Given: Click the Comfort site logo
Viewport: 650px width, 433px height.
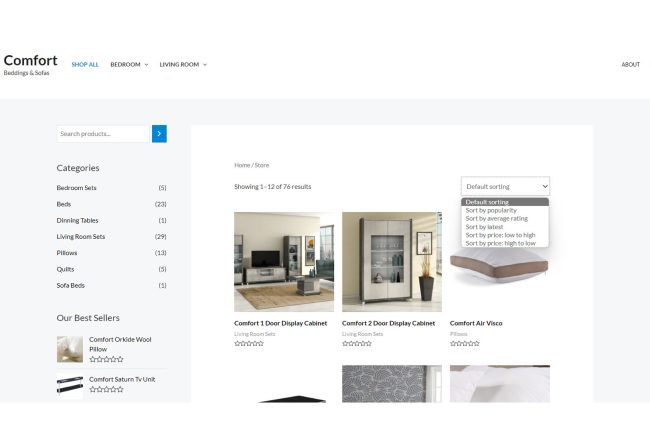Looking at the screenshot, I should point(30,61).
